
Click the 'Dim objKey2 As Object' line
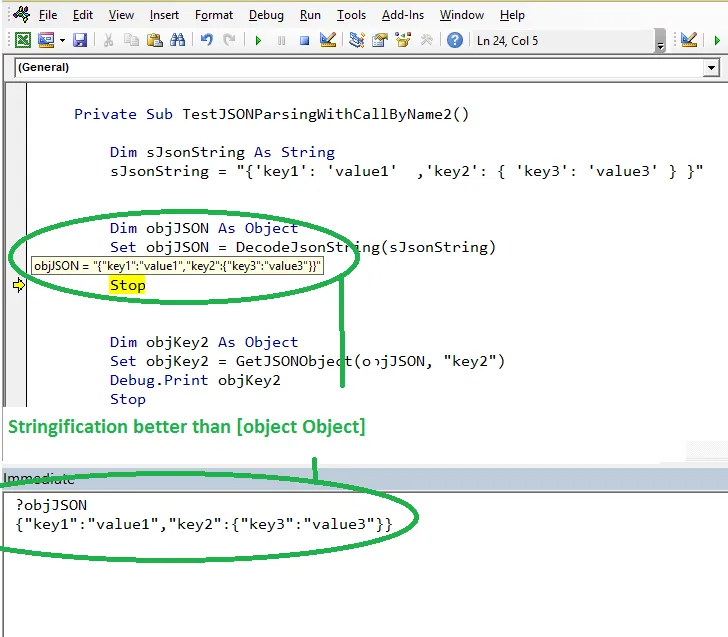pos(204,343)
